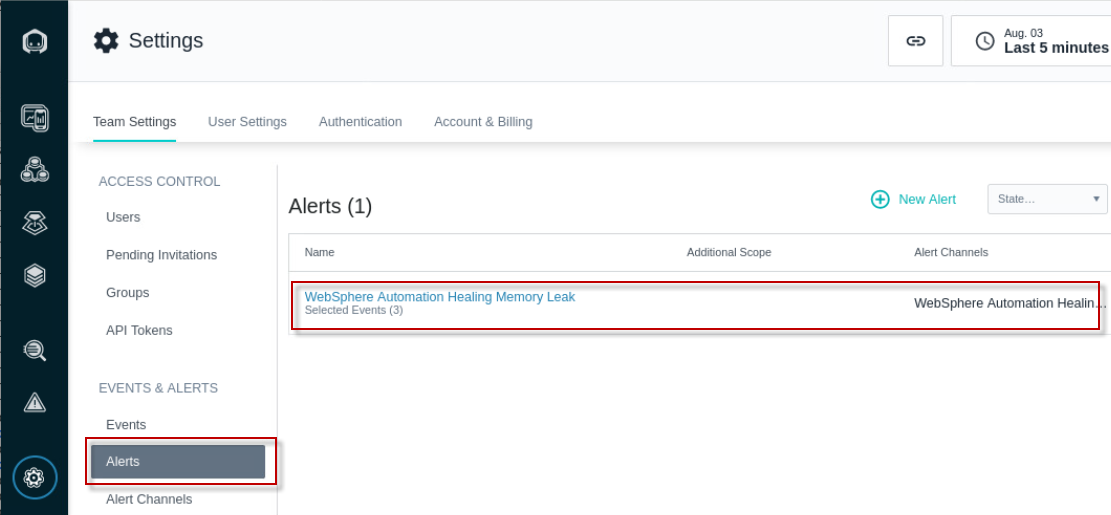Open the Websites & Mobile Apps sidebar icon

coord(35,118)
